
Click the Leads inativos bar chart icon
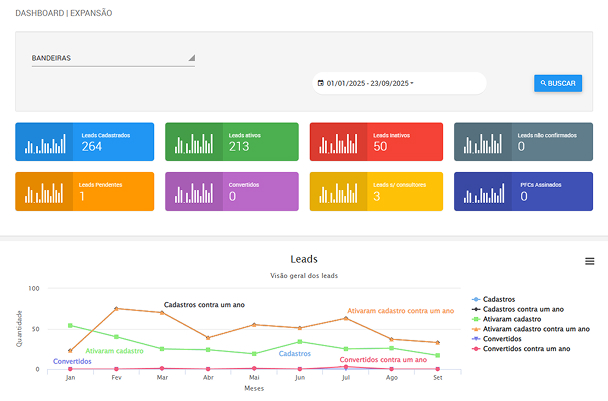pos(338,143)
